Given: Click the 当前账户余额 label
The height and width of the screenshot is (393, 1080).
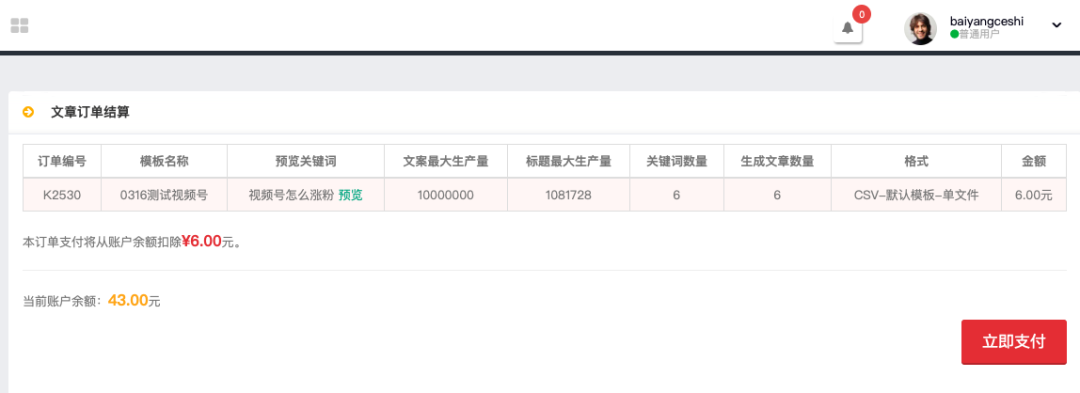Looking at the screenshot, I should click(x=63, y=301).
